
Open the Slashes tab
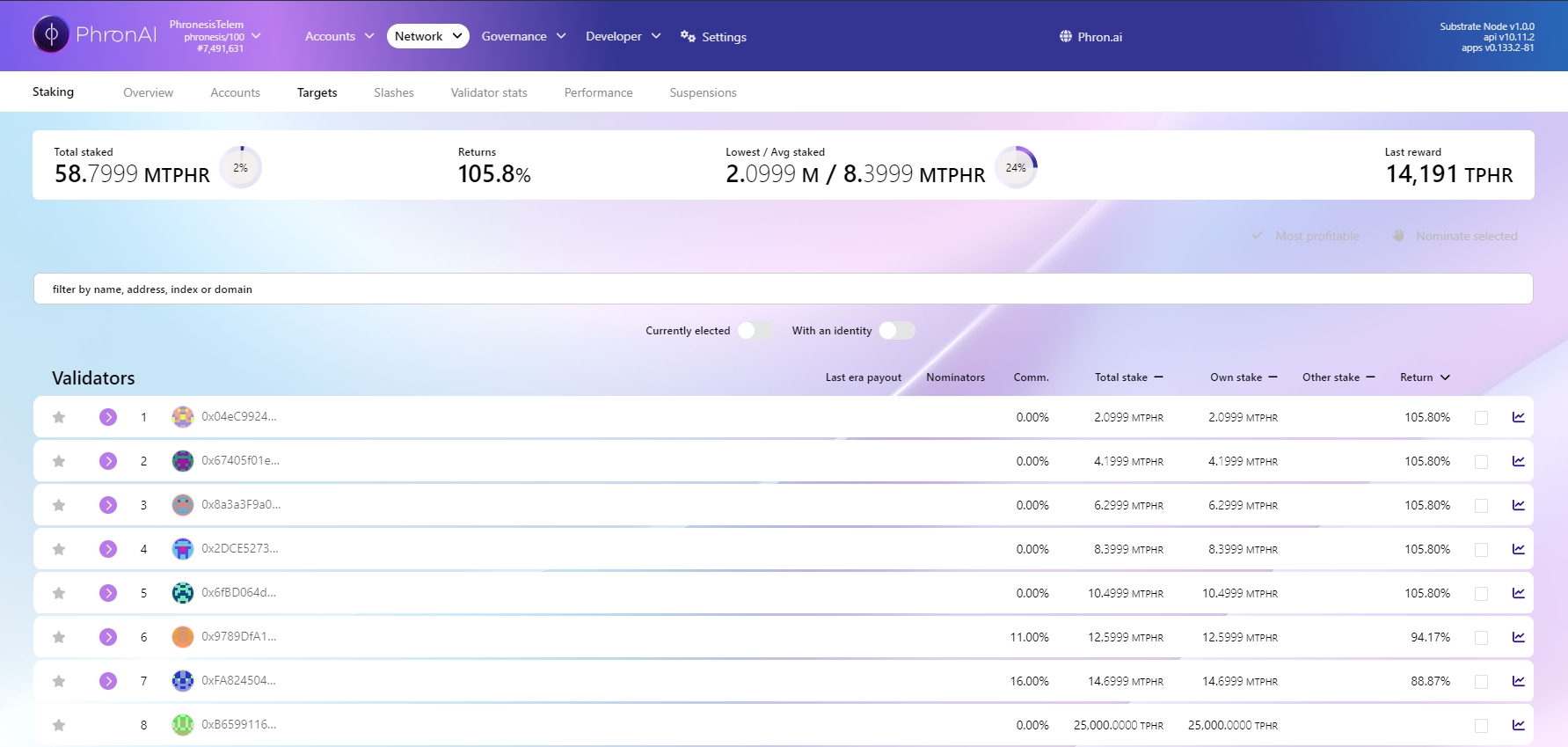[x=393, y=92]
